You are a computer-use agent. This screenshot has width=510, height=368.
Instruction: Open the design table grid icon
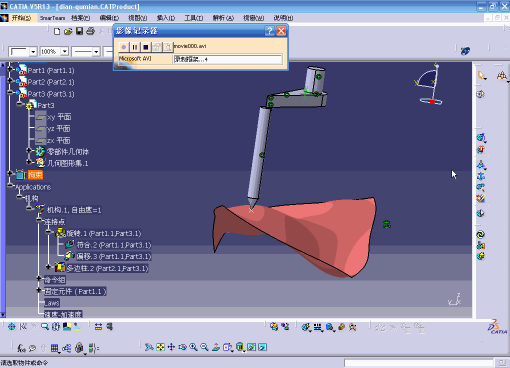coord(55,348)
